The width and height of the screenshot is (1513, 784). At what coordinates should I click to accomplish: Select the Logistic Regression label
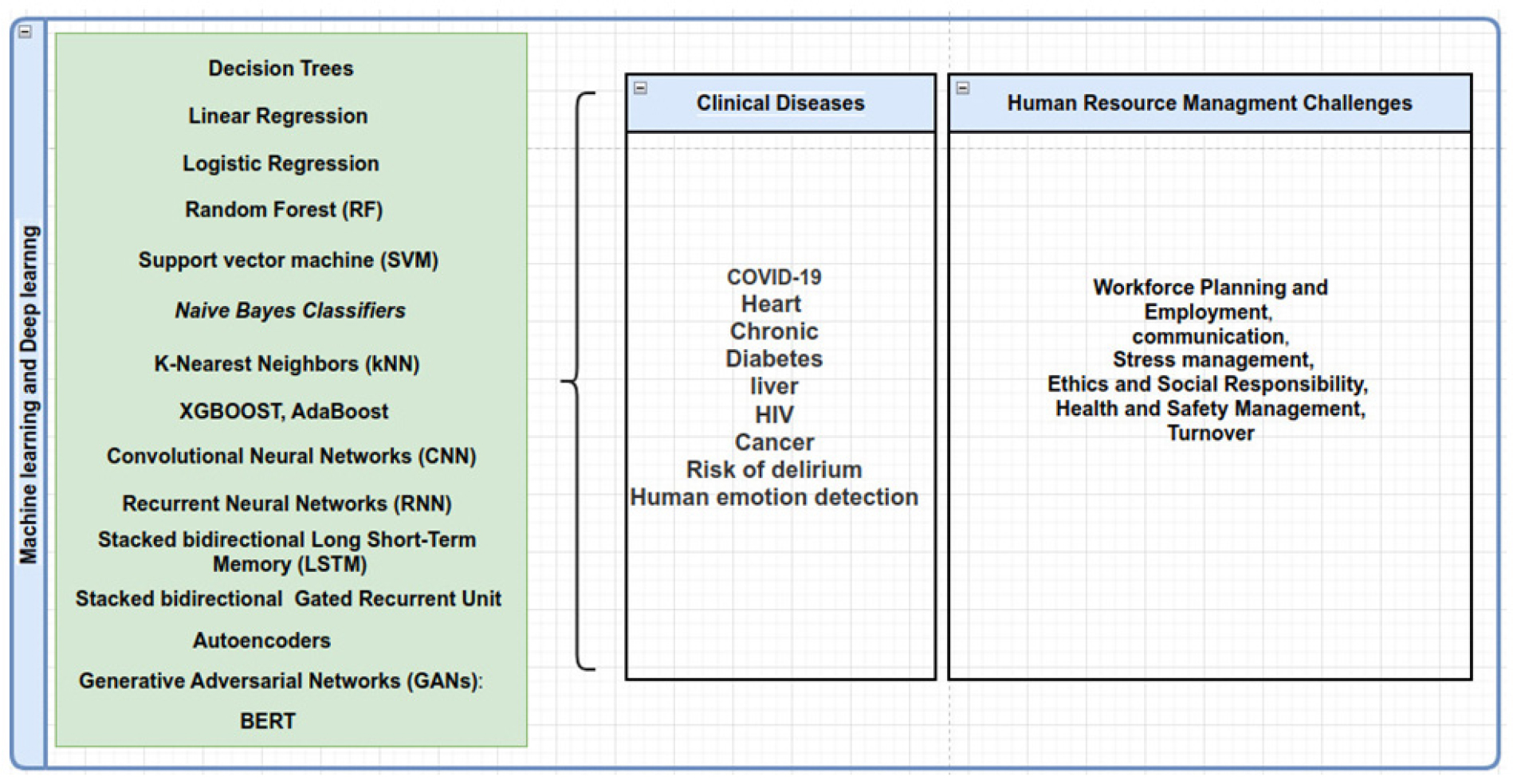coord(281,163)
